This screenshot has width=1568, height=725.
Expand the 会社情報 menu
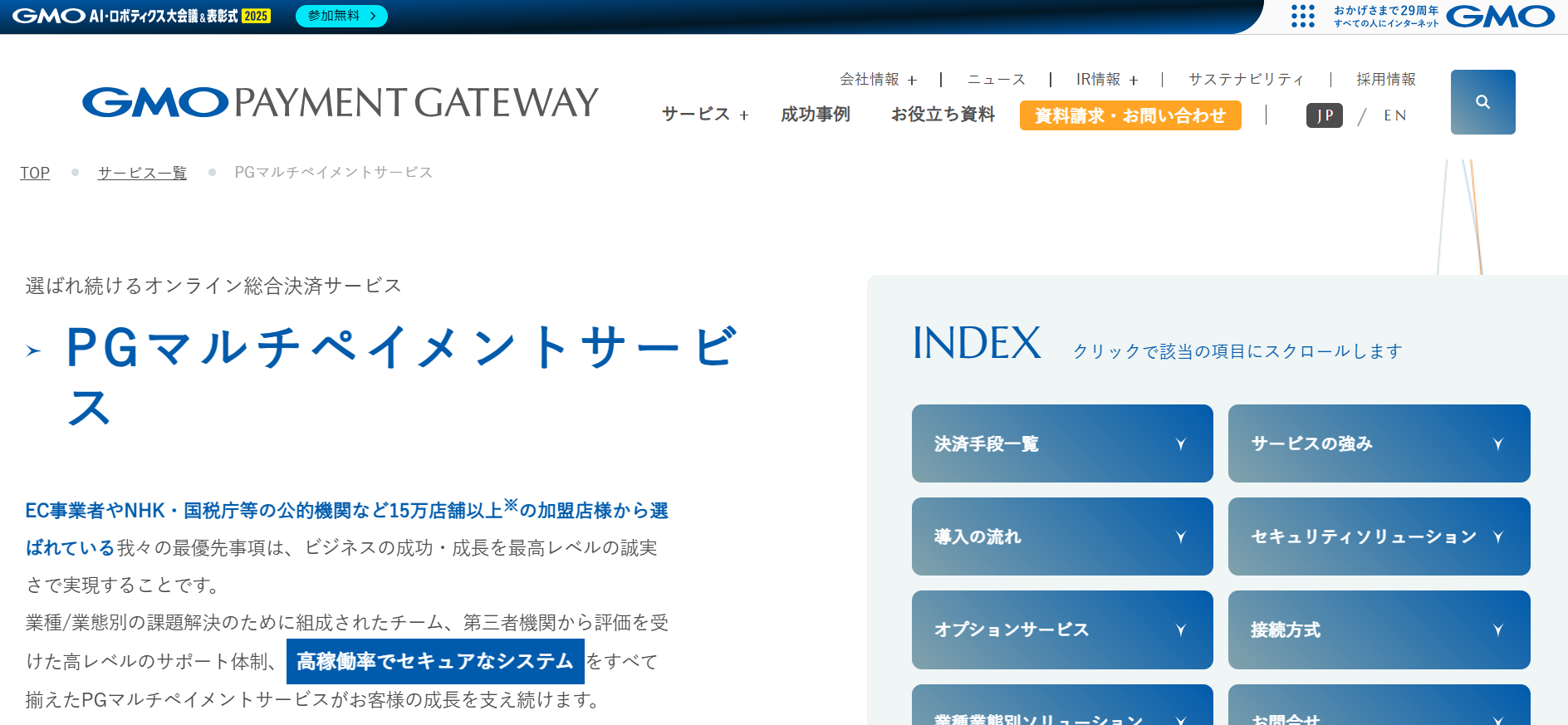[878, 80]
